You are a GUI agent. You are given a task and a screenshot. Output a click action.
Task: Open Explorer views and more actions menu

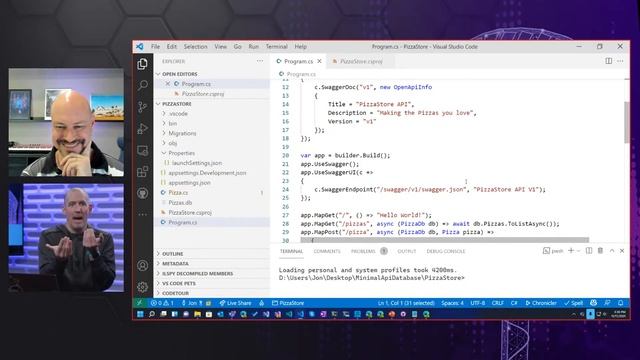(x=260, y=61)
